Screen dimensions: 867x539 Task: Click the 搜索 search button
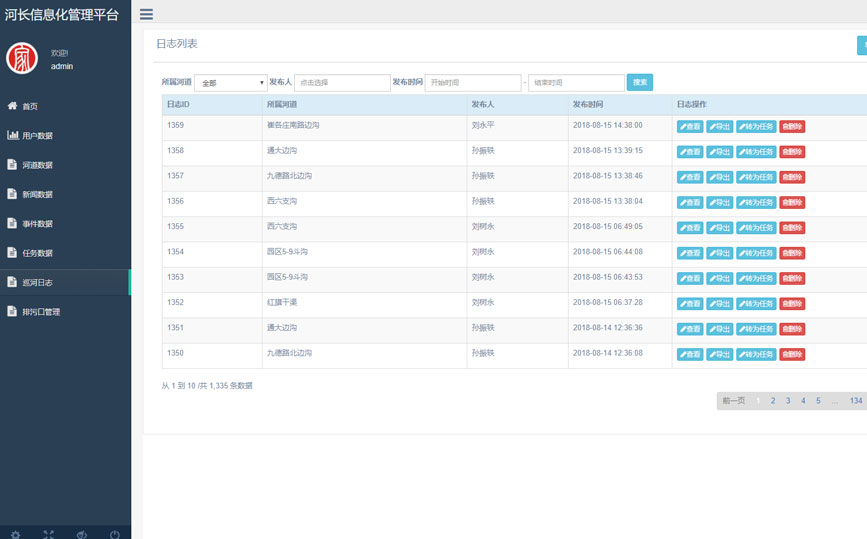640,82
